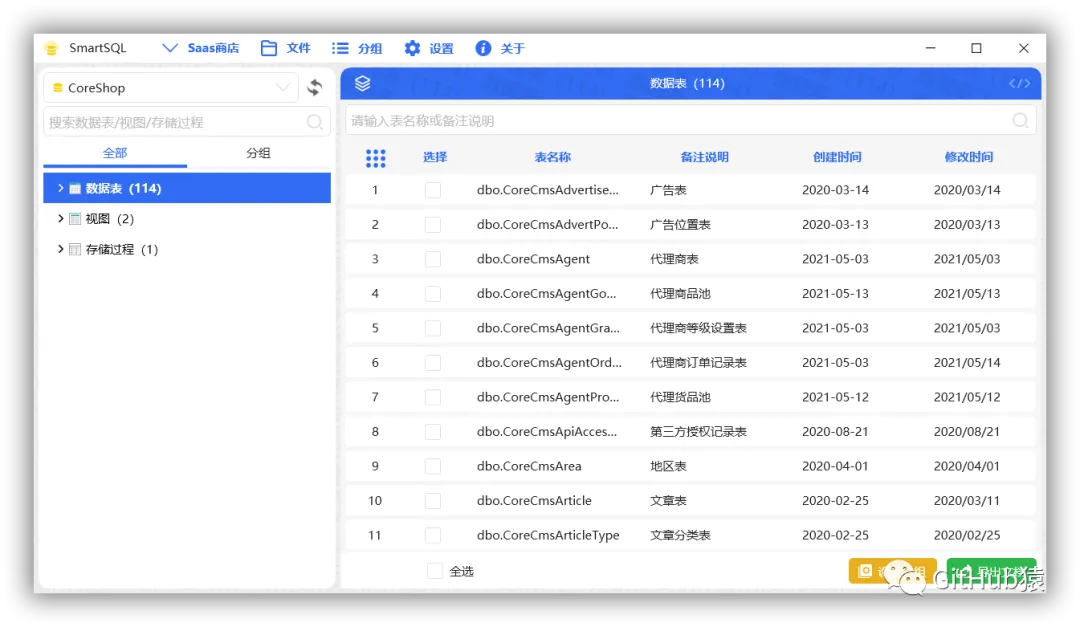The image size is (1080, 627).
Task: Tick the checkbox for dbo.CoreCmsArea
Action: pyautogui.click(x=433, y=466)
